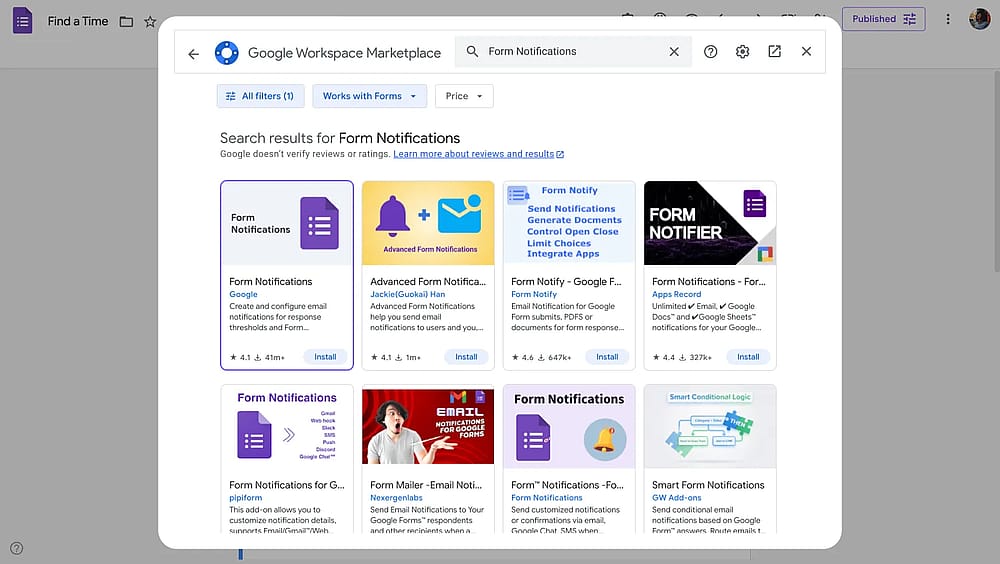
Task: Click the Google Workspace Marketplace logo
Action: (x=226, y=53)
